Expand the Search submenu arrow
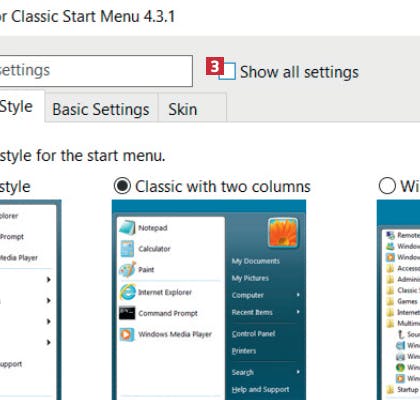 [x=298, y=372]
